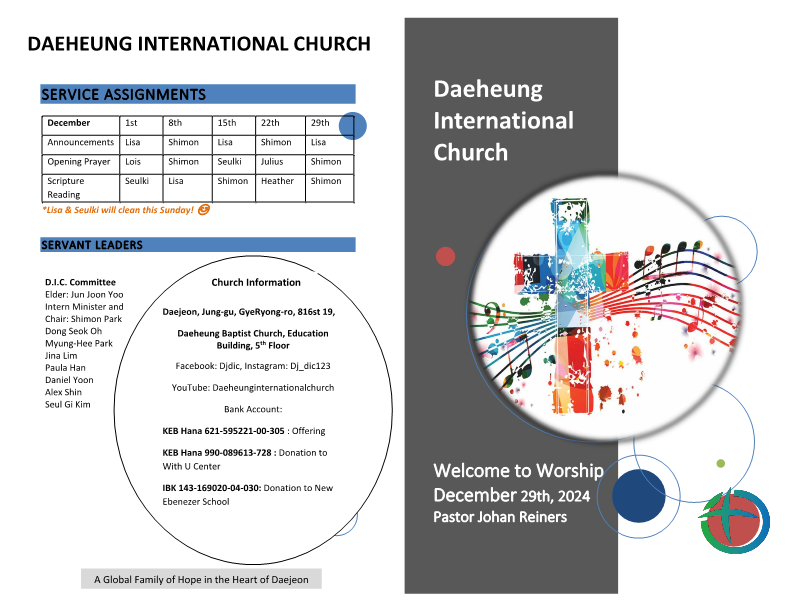Select the SERVICE ASSIGNMENTS header bar
The height and width of the screenshot is (612, 792).
[x=197, y=95]
